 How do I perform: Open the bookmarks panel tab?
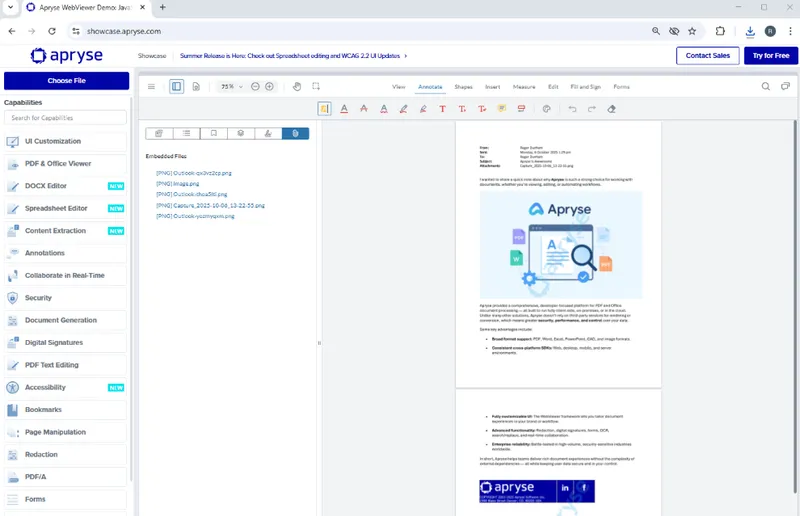[214, 134]
